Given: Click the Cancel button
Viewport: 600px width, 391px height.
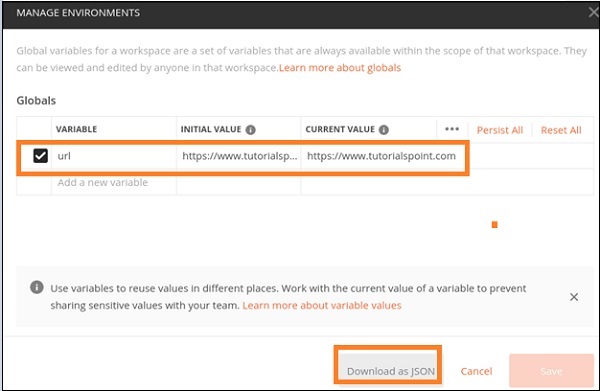Looking at the screenshot, I should [476, 371].
